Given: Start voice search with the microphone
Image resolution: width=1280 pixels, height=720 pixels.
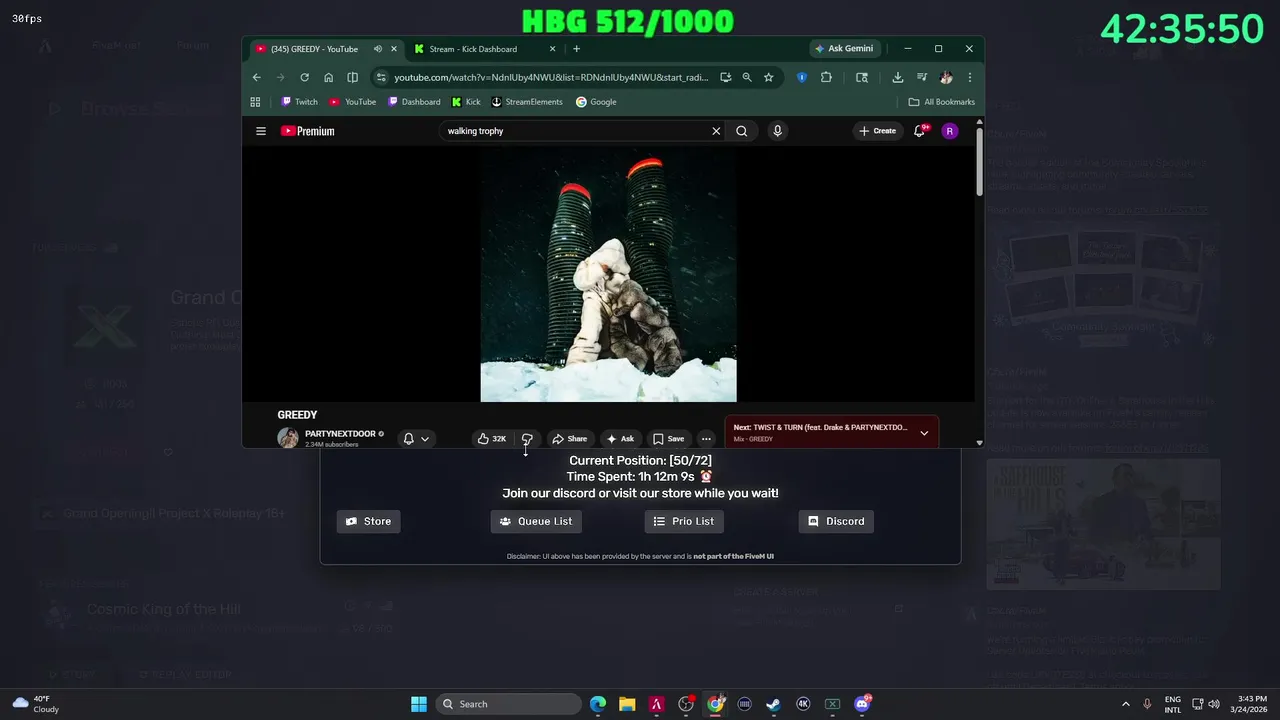Looking at the screenshot, I should pyautogui.click(x=777, y=131).
